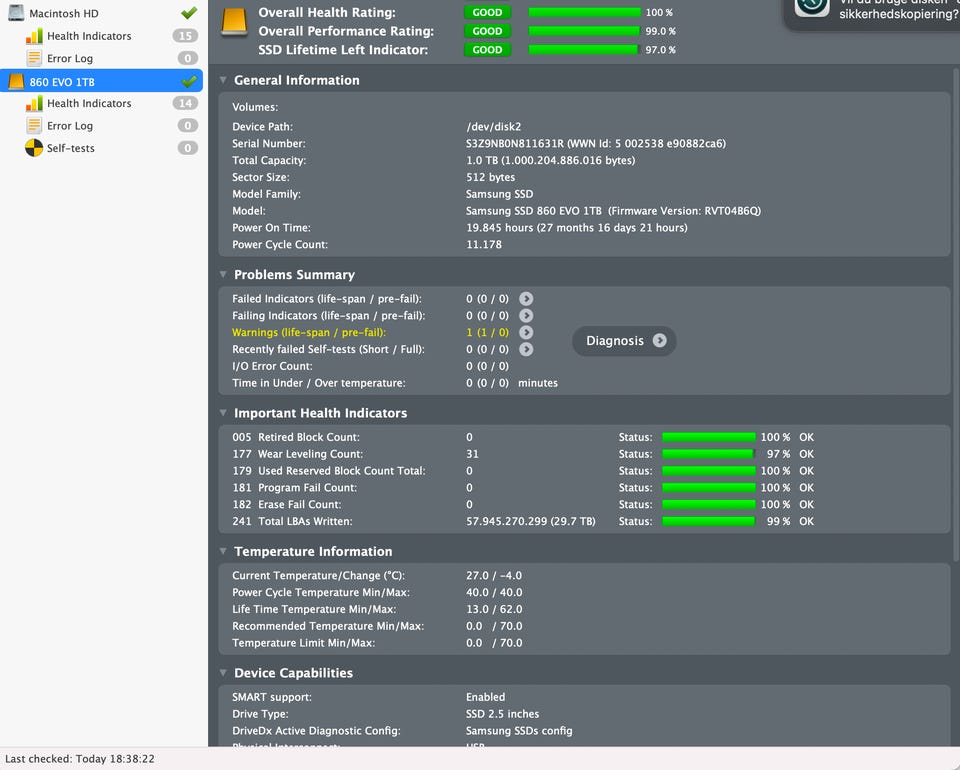Click Overall Health Rating progress bar
The image size is (960, 770).
click(584, 12)
